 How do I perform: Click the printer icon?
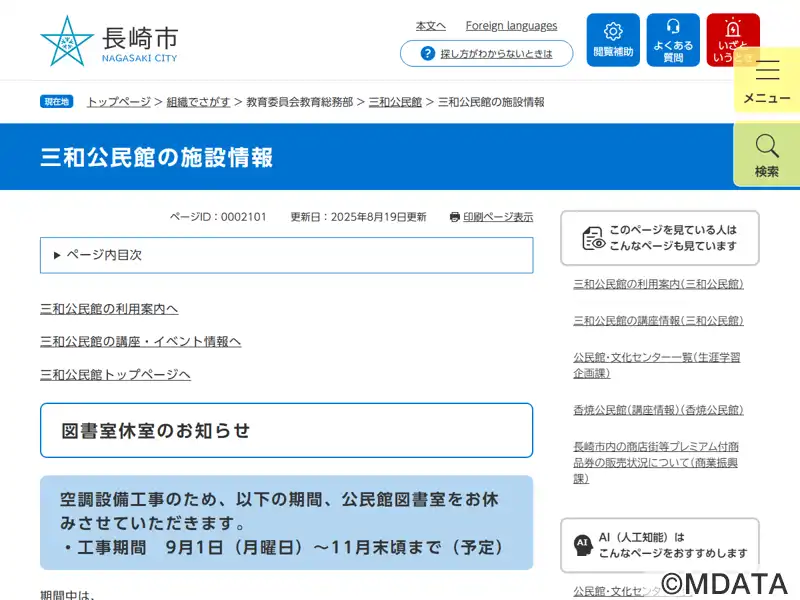point(455,217)
